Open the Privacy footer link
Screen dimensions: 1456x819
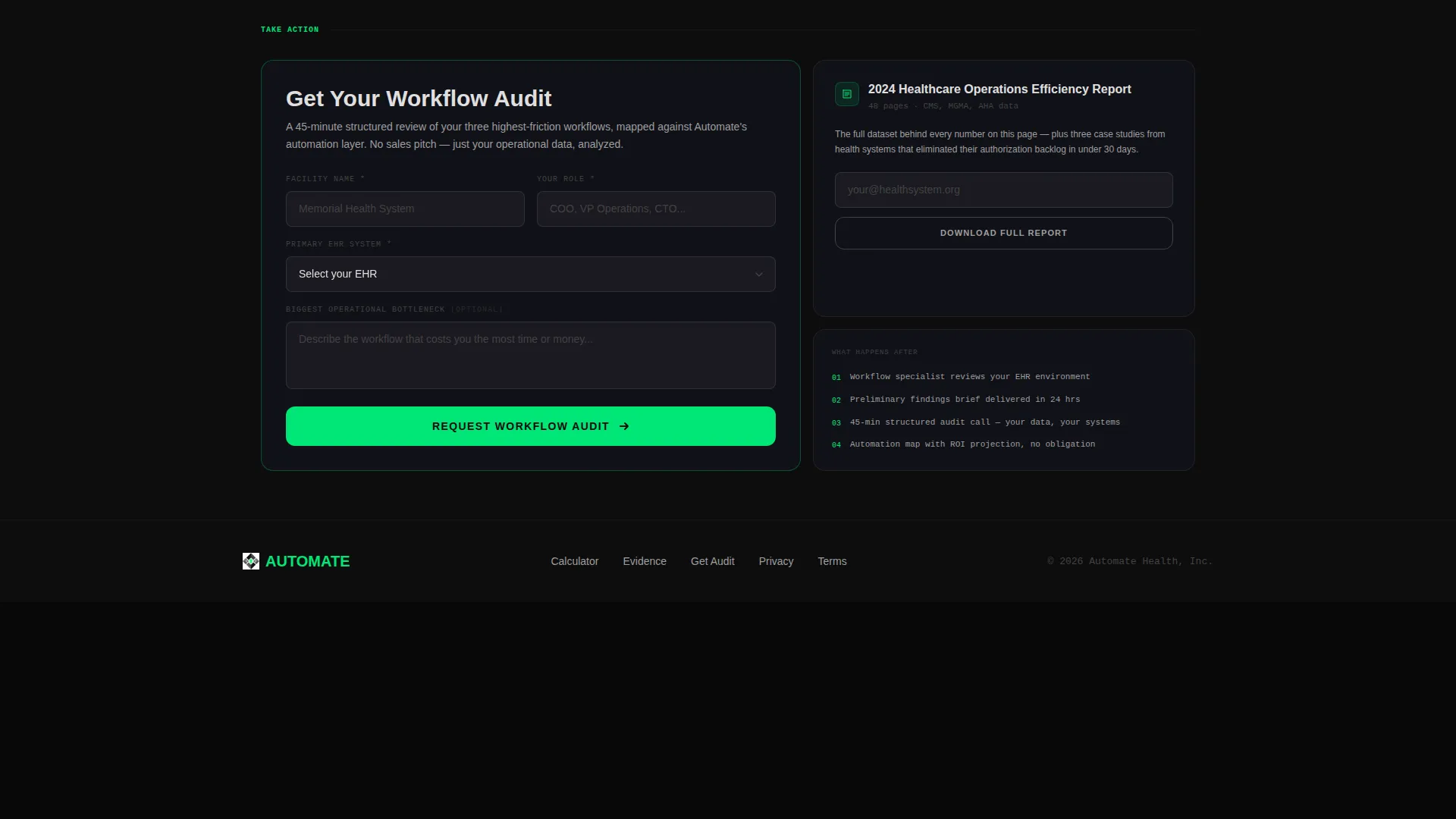click(776, 561)
